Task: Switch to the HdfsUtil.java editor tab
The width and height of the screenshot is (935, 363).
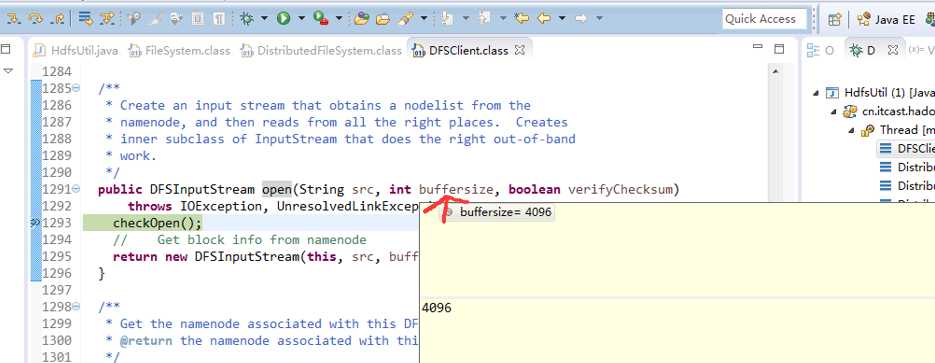Action: tap(76, 51)
